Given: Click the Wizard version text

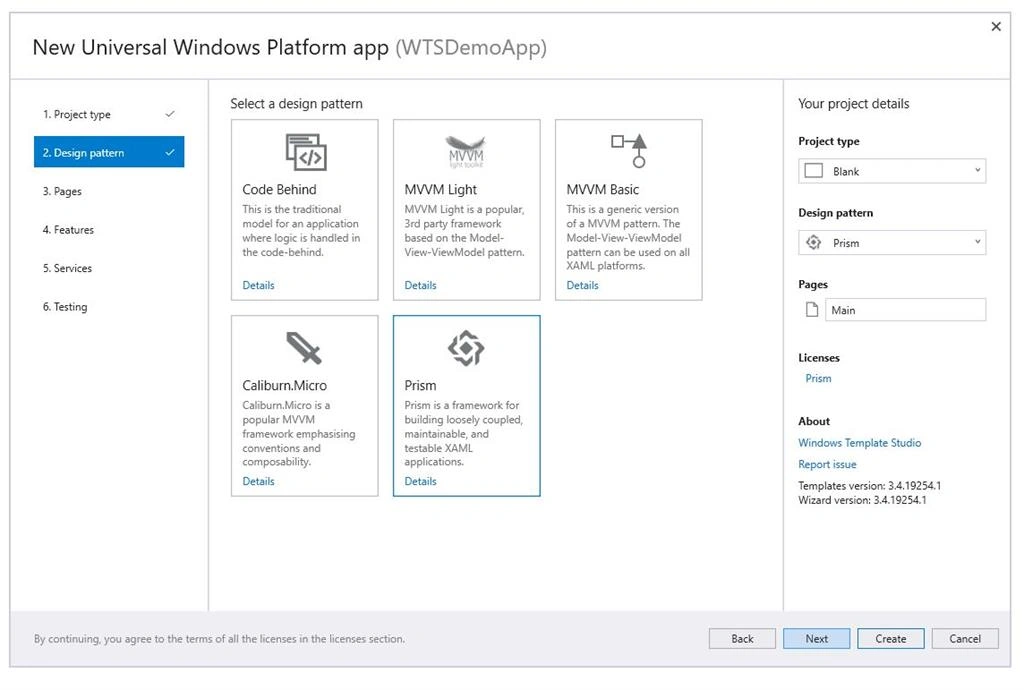Looking at the screenshot, I should (x=862, y=500).
